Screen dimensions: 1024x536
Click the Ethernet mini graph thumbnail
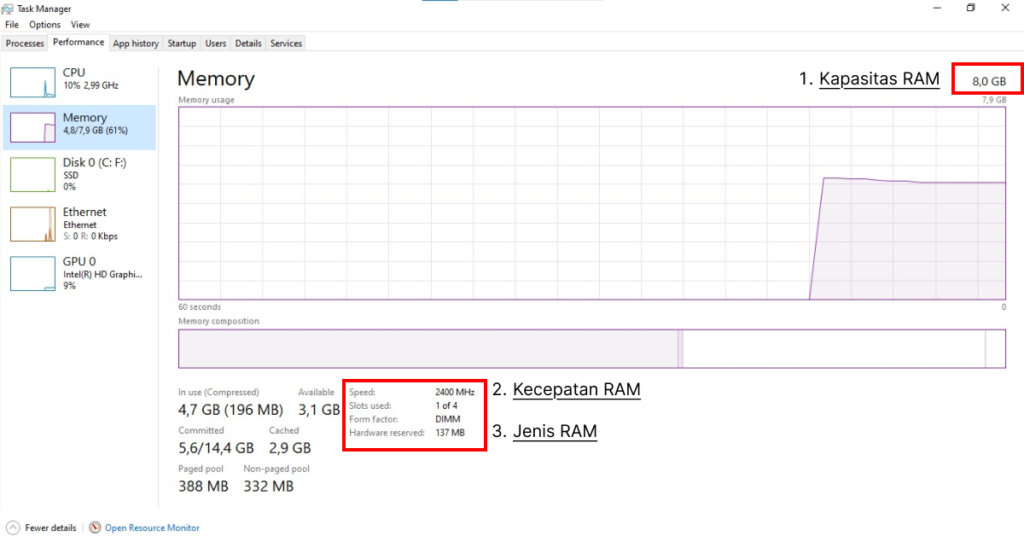click(33, 224)
